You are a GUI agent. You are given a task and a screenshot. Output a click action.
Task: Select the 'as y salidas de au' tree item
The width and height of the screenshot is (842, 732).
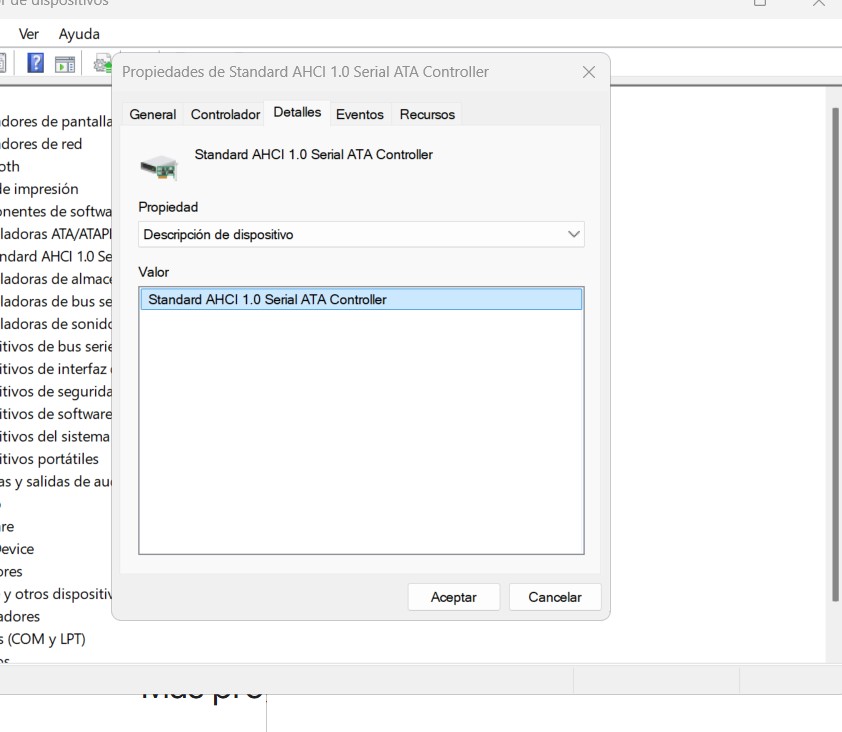click(x=56, y=482)
